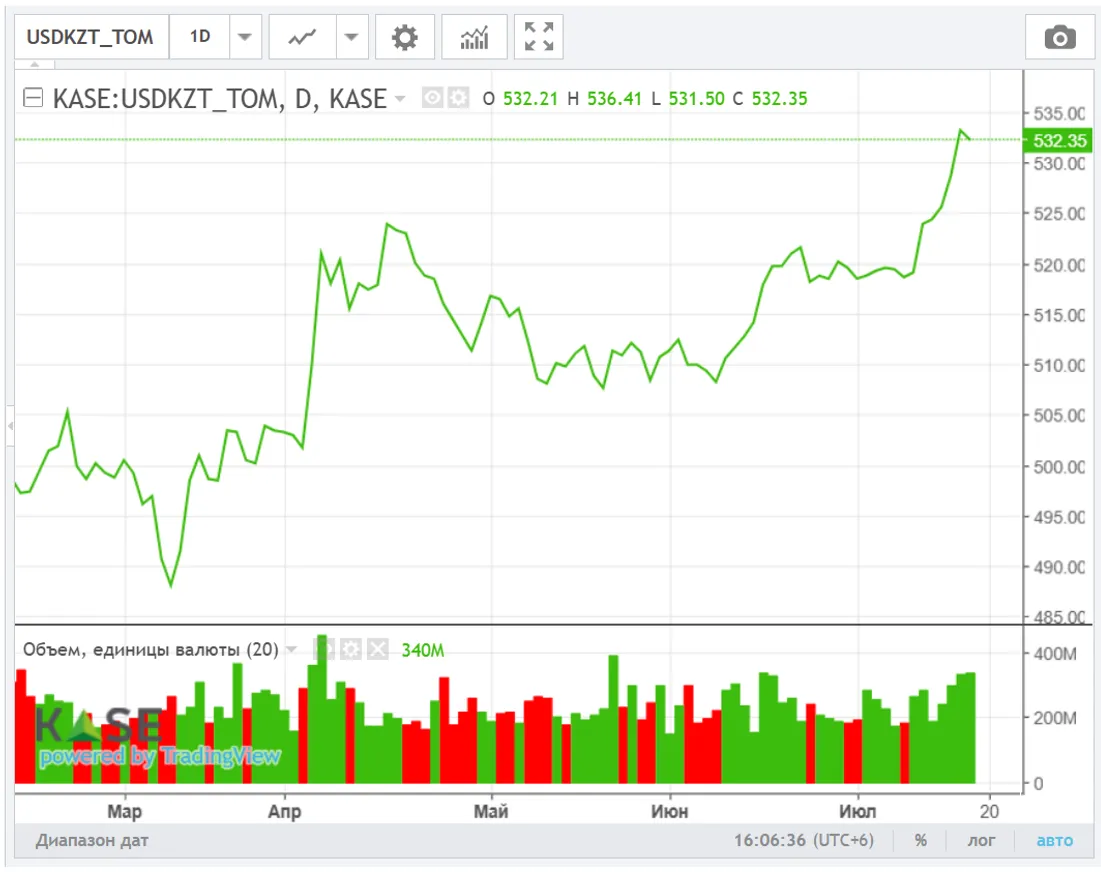1101x872 pixels.
Task: Toggle percentage scale mode
Action: (x=920, y=840)
